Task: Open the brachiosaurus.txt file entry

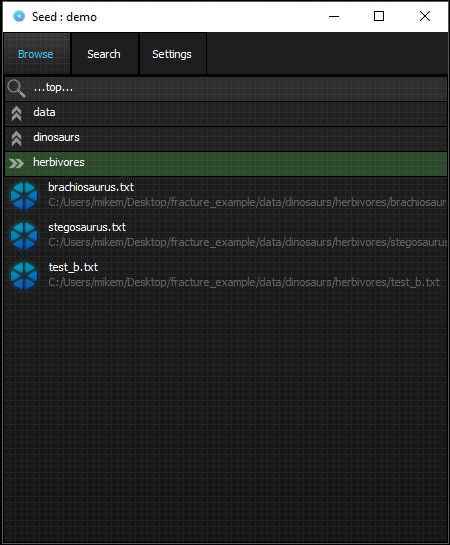Action: point(226,195)
